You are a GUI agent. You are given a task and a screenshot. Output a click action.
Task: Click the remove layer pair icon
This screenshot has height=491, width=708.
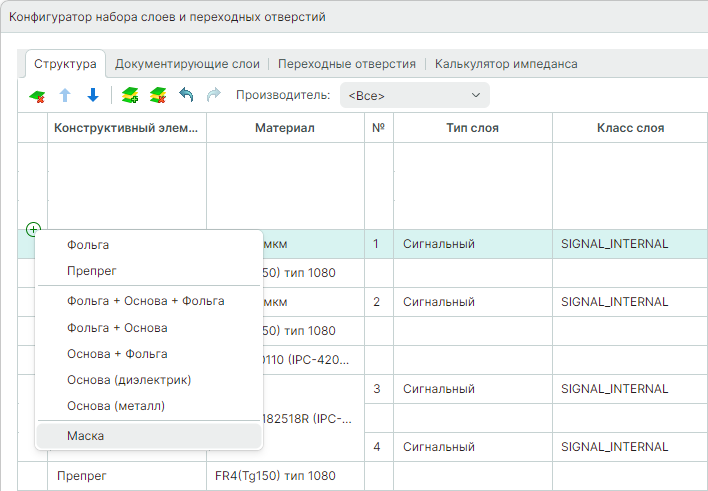(x=158, y=96)
